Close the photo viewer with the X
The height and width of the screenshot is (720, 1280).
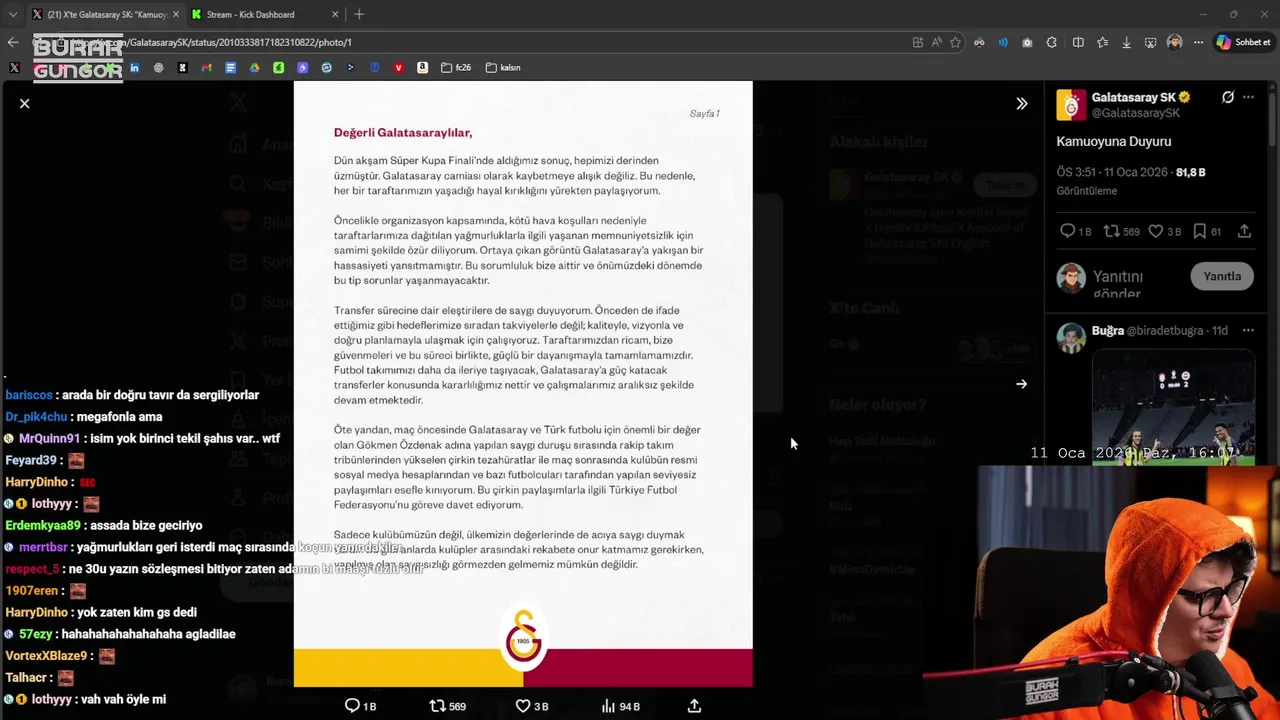coord(25,104)
